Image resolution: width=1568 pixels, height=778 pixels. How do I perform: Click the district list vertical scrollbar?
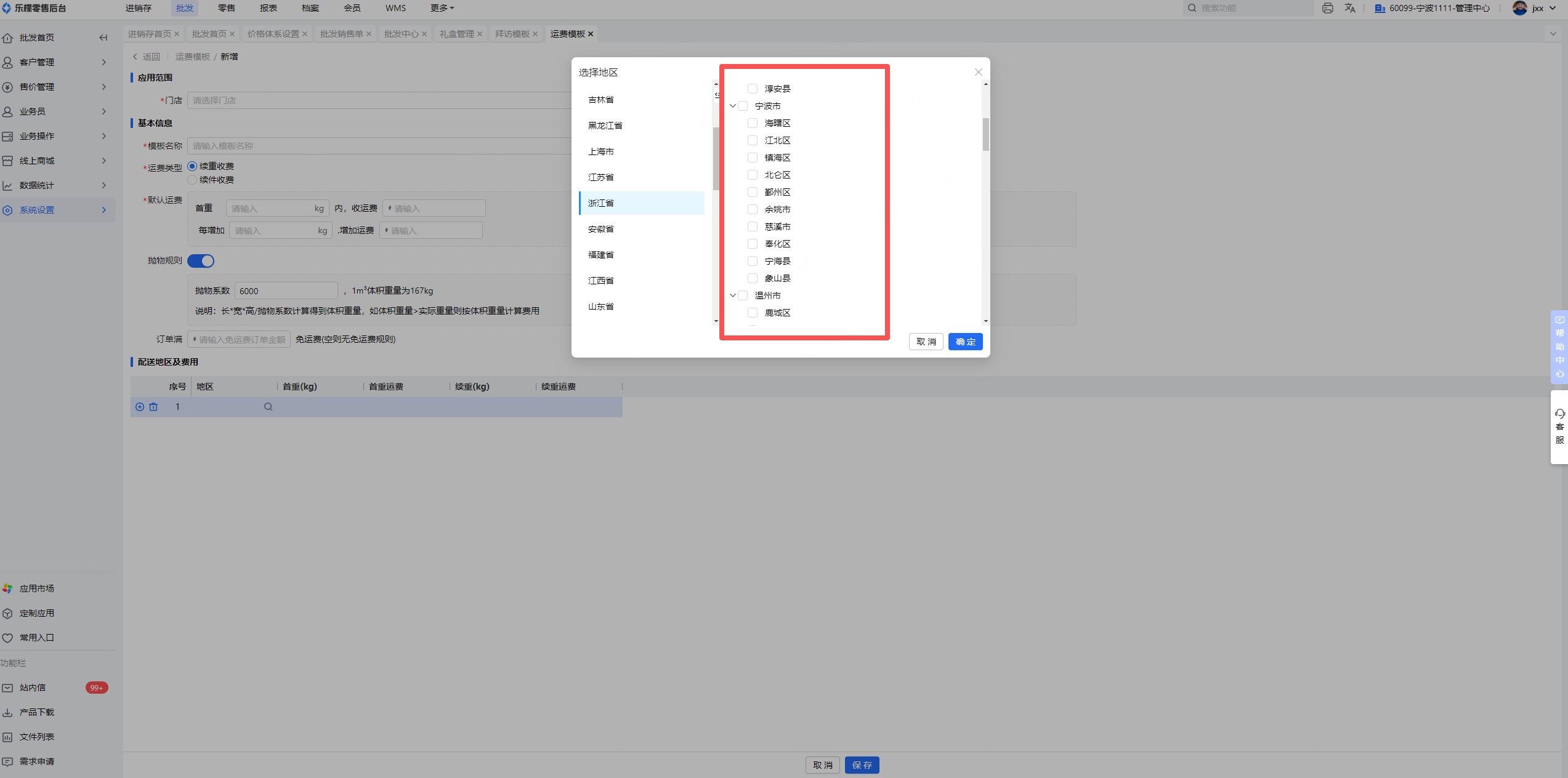(x=985, y=134)
